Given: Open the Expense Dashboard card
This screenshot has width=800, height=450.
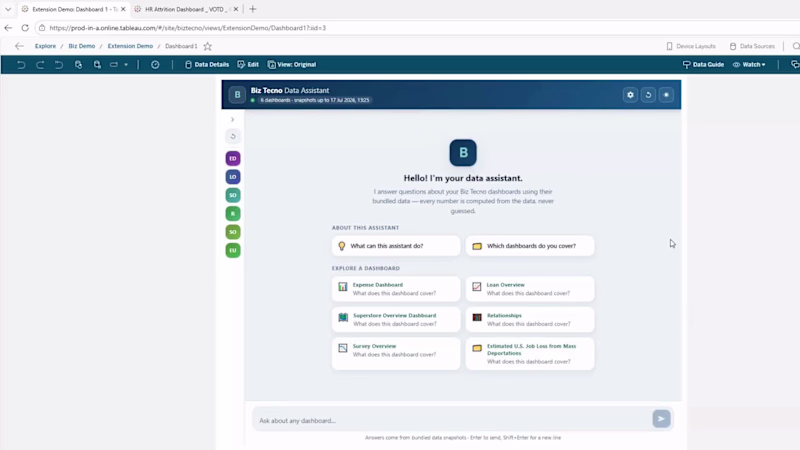Looking at the screenshot, I should click(396, 289).
